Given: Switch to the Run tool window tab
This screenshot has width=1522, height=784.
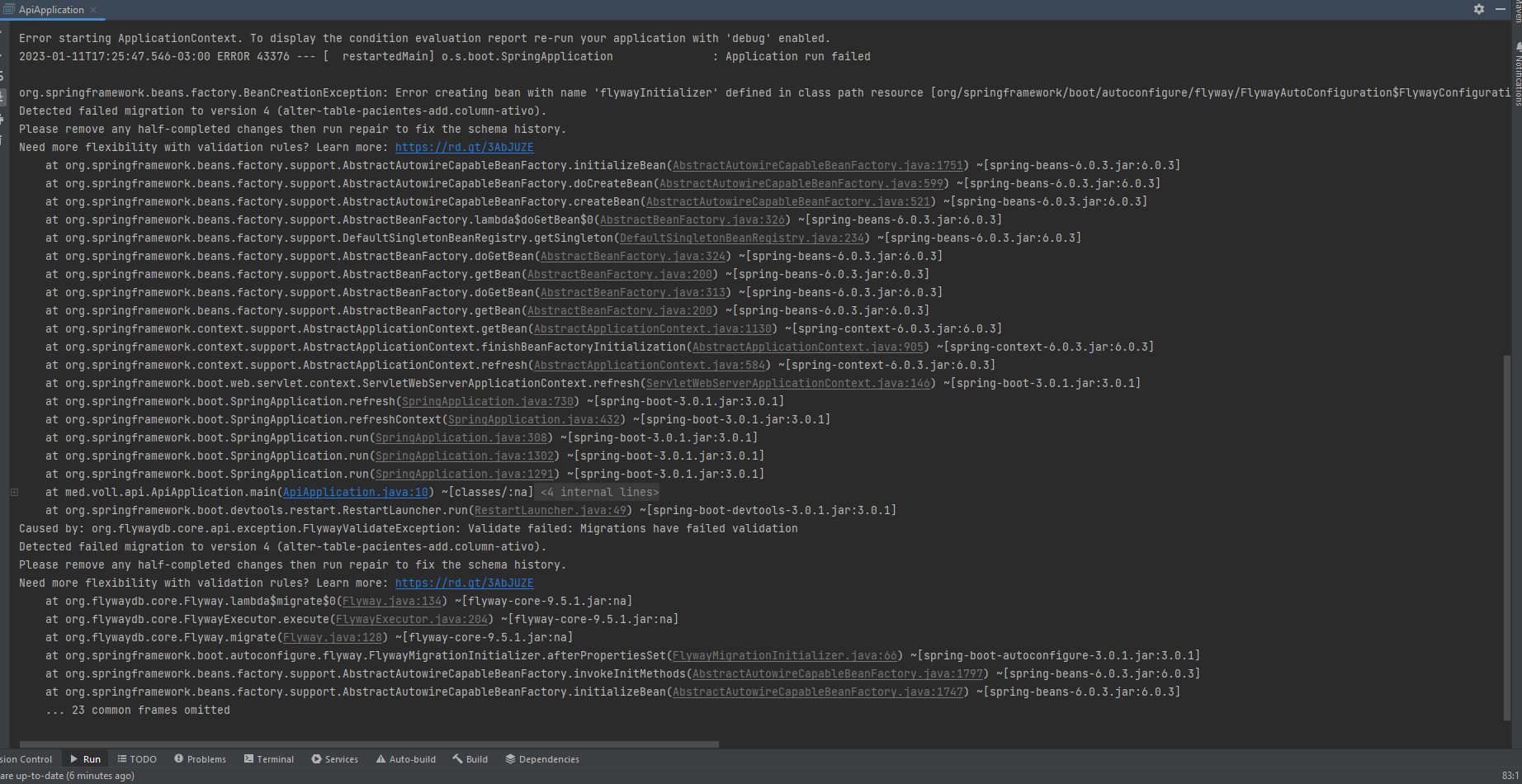Looking at the screenshot, I should tap(85, 759).
